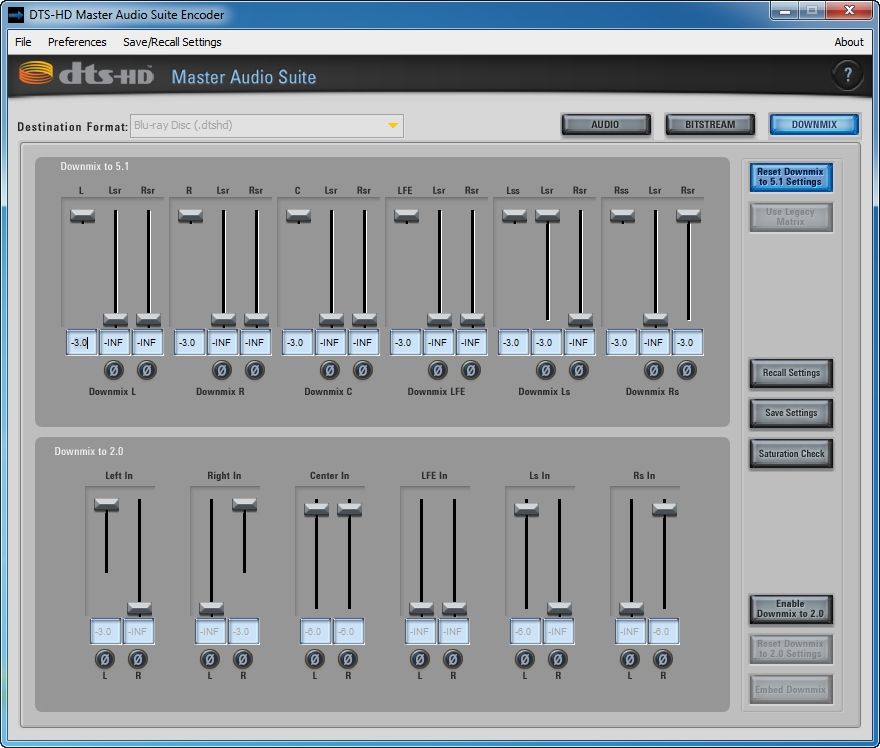Toggle phase invert for Lsr in Downmix R
The width and height of the screenshot is (880, 748).
click(x=222, y=370)
